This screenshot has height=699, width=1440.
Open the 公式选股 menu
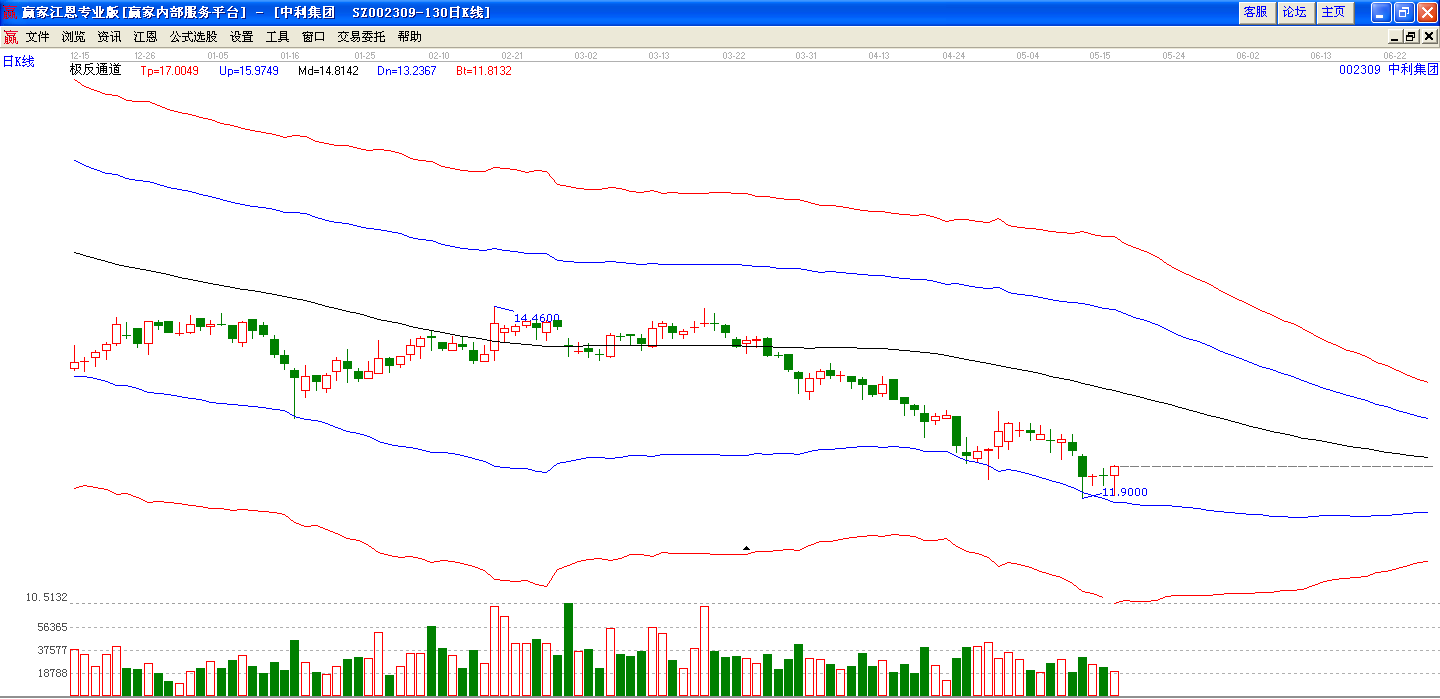[x=193, y=37]
